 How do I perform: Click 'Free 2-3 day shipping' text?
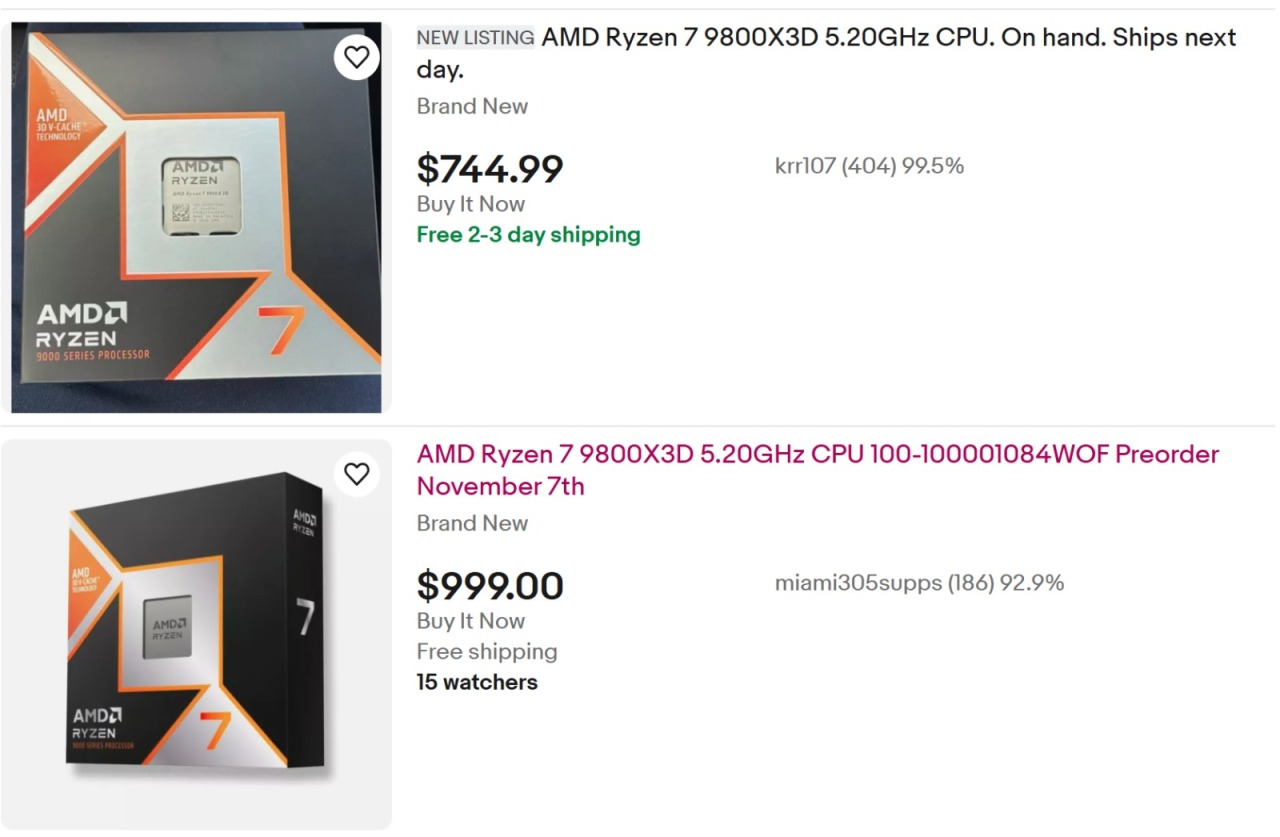528,235
